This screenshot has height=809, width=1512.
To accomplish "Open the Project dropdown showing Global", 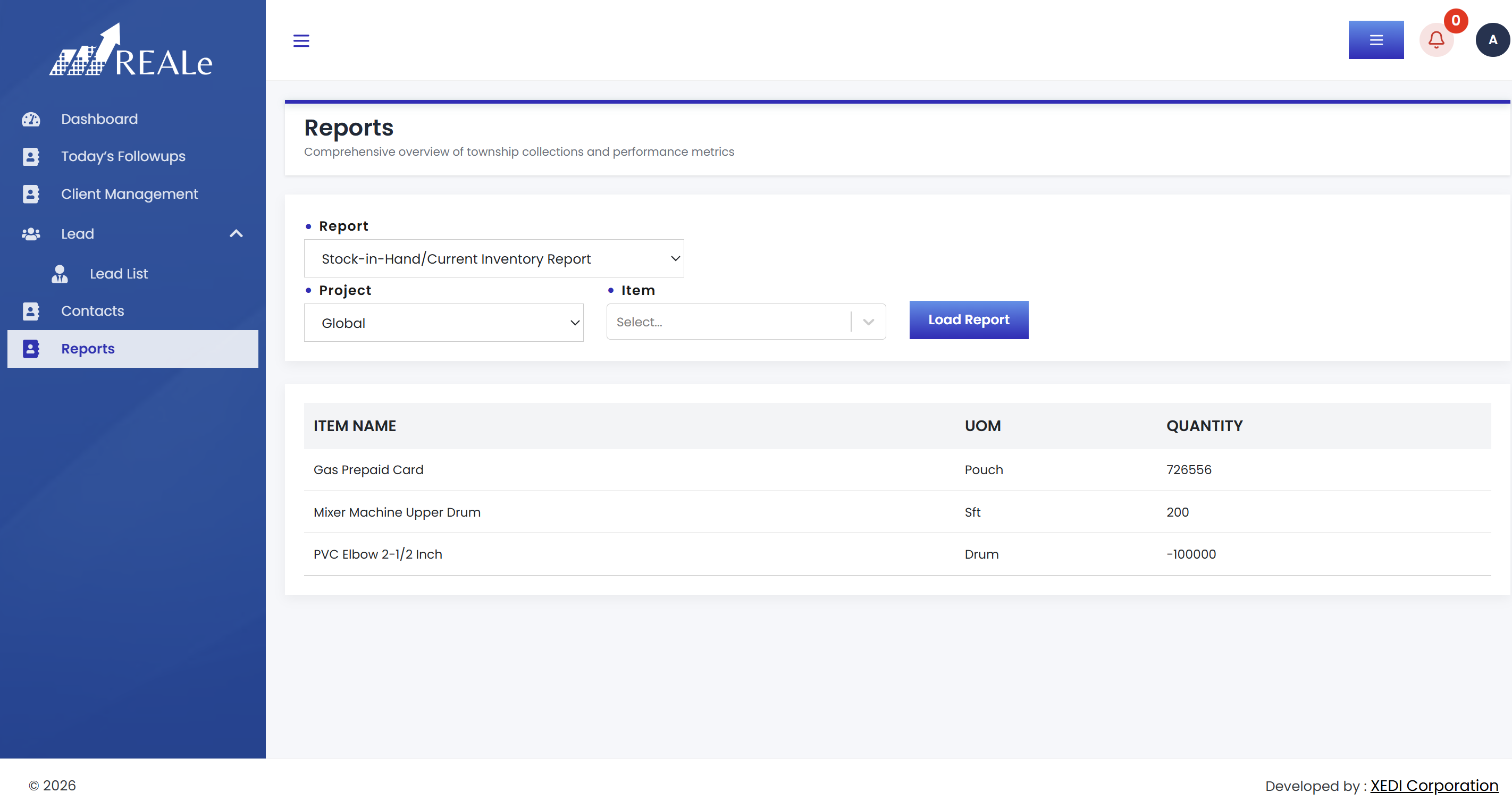I will coord(443,323).
